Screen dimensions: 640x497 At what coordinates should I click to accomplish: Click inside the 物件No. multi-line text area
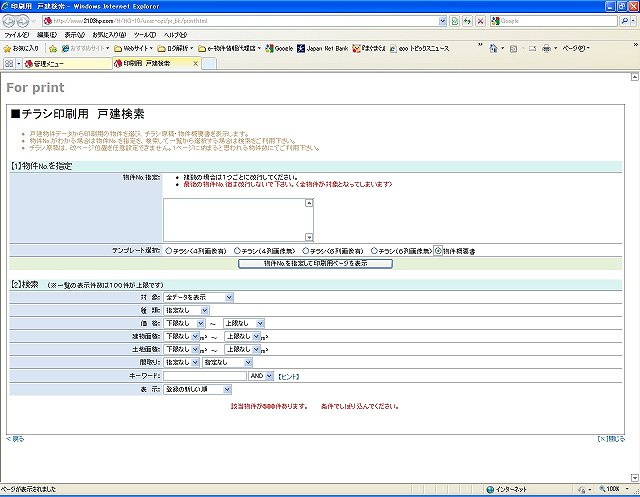tap(235, 220)
